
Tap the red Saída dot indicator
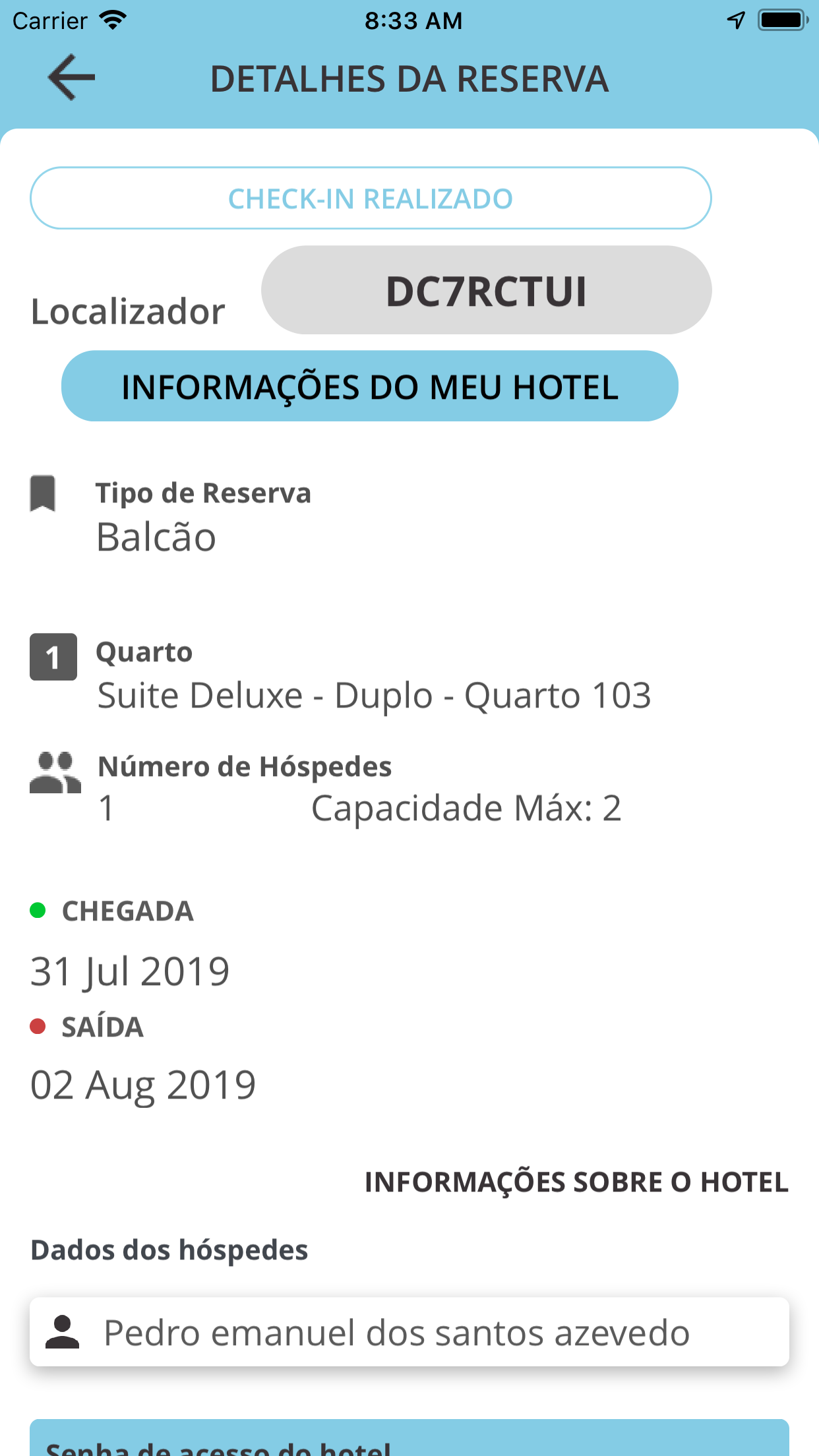tap(38, 1026)
